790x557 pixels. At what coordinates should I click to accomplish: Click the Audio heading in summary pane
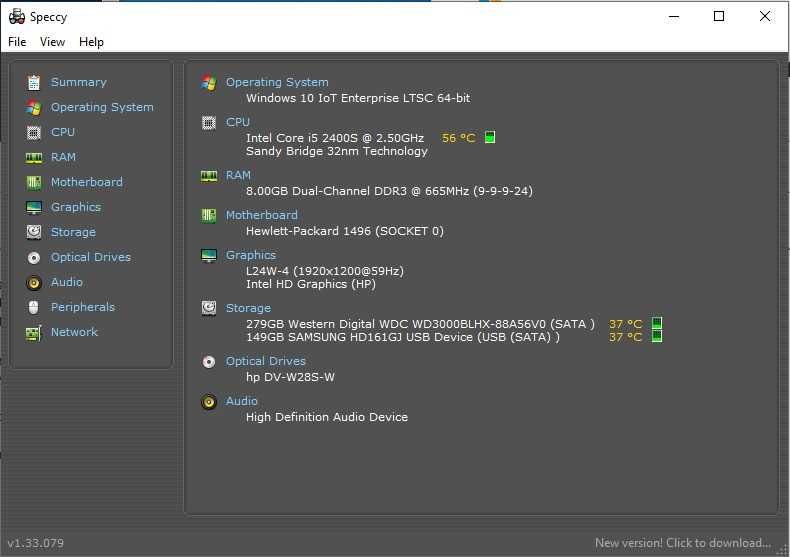point(242,401)
